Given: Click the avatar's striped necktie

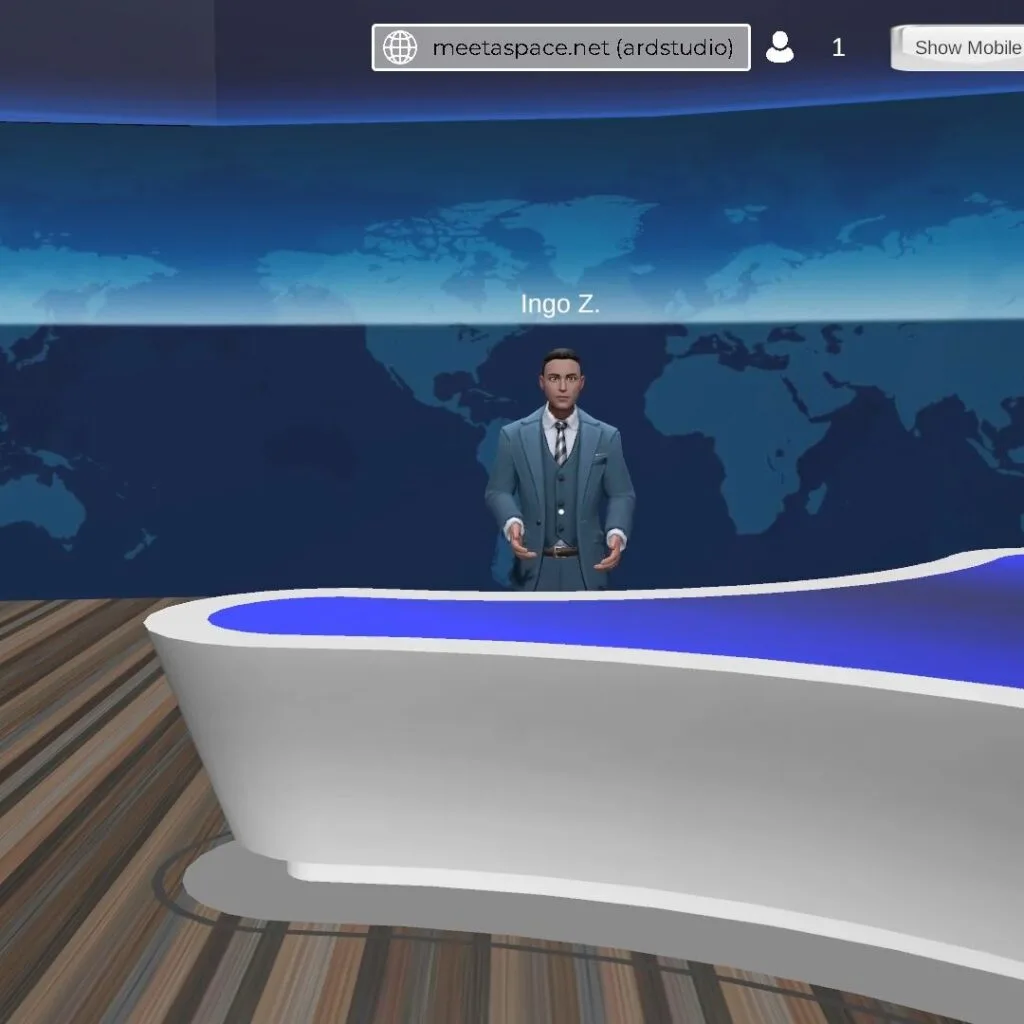Looking at the screenshot, I should (561, 442).
